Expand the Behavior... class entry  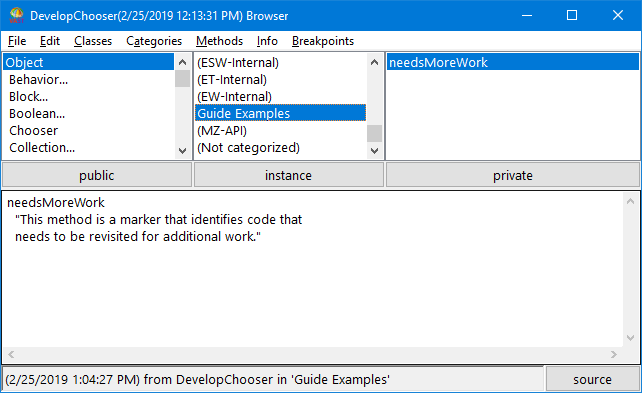tap(38, 79)
